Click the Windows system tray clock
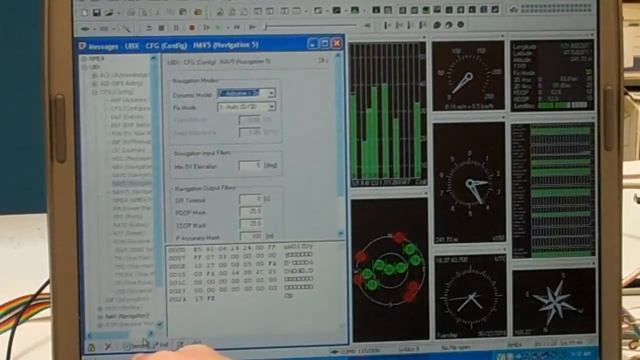Image resolution: width=640 pixels, height=360 pixels. [x=581, y=354]
